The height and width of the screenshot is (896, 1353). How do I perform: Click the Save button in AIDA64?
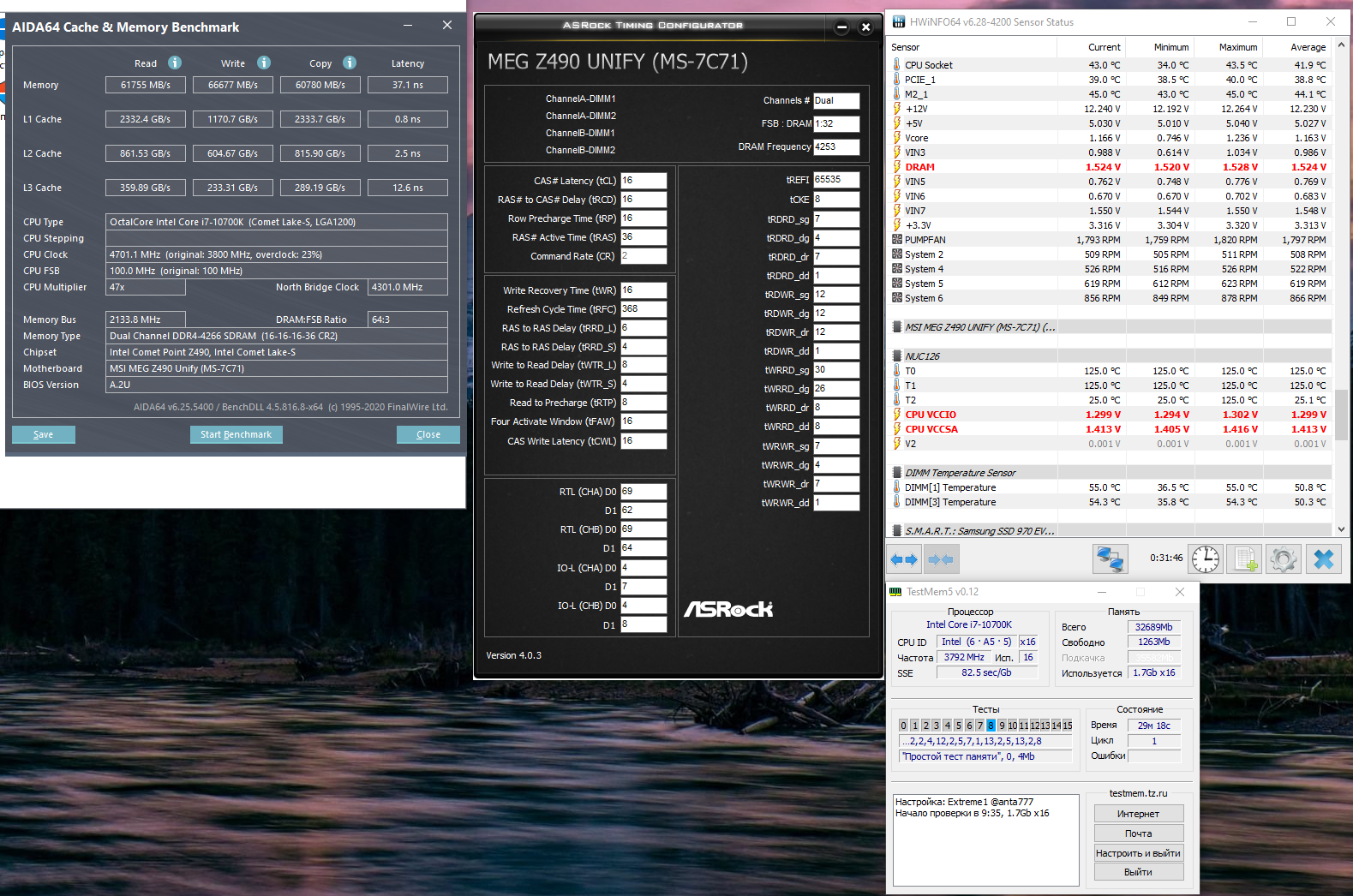pos(44,434)
